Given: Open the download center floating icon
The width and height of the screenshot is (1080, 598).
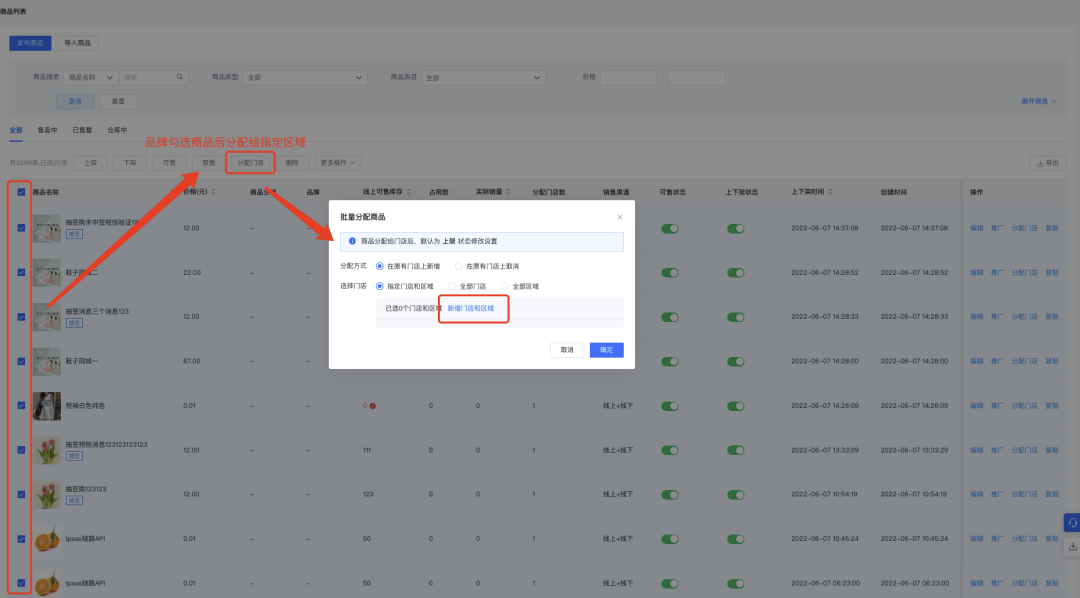Looking at the screenshot, I should pos(1072,546).
